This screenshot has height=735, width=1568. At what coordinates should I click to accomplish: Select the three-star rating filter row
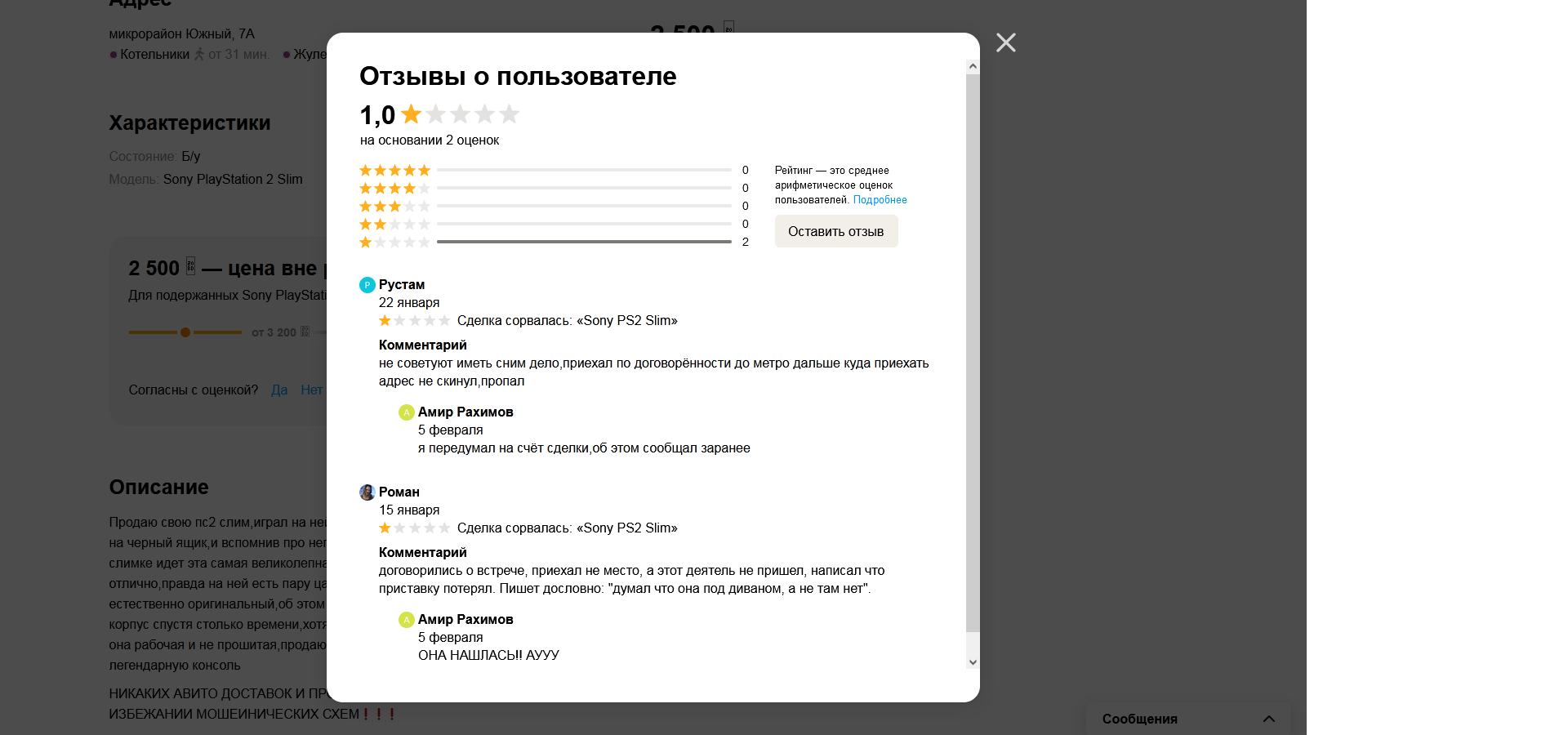pos(554,206)
